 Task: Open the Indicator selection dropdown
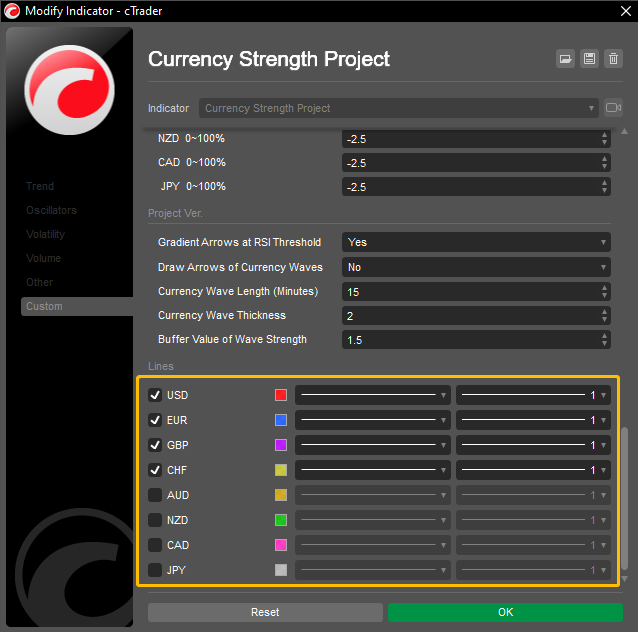pyautogui.click(x=398, y=108)
